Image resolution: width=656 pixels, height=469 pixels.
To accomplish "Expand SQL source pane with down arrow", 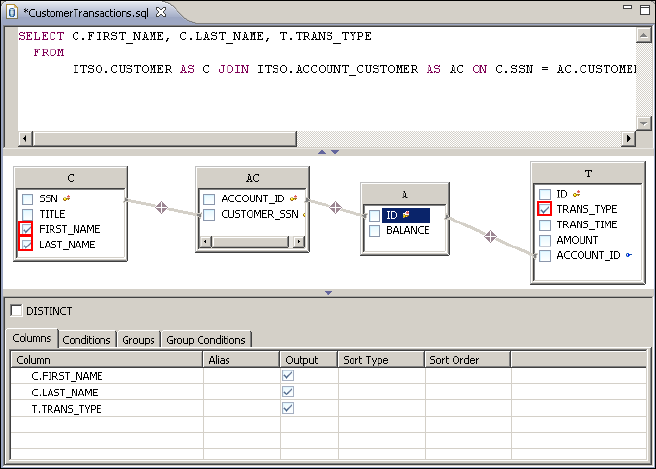I will tap(335, 152).
